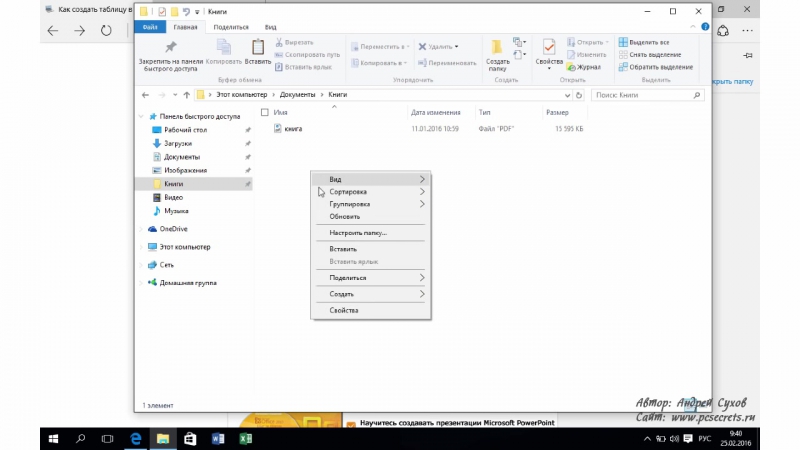Open Видео in sidebar
Screen dimensions: 800x450
point(173,197)
